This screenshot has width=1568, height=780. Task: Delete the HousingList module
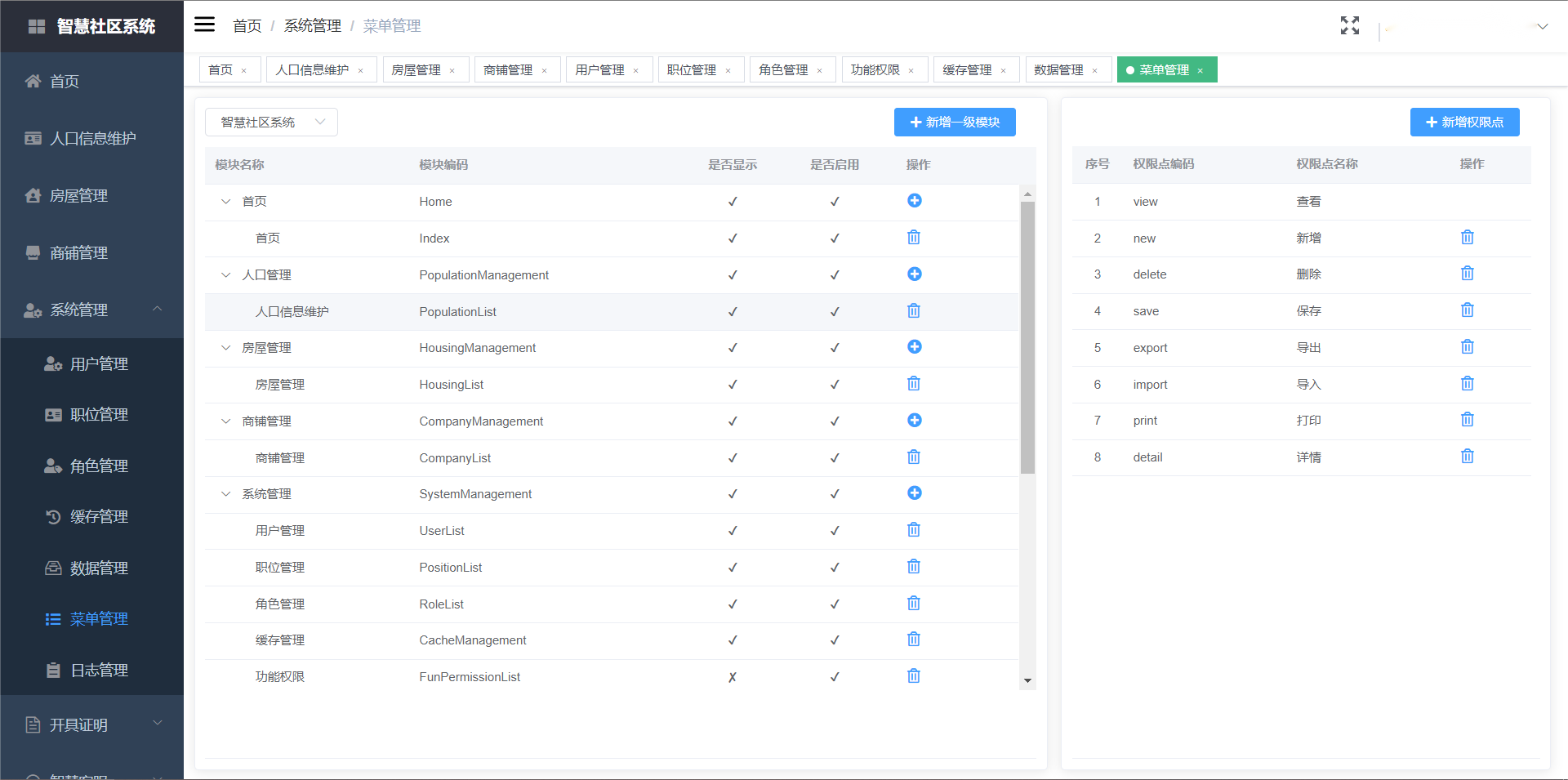pos(914,384)
